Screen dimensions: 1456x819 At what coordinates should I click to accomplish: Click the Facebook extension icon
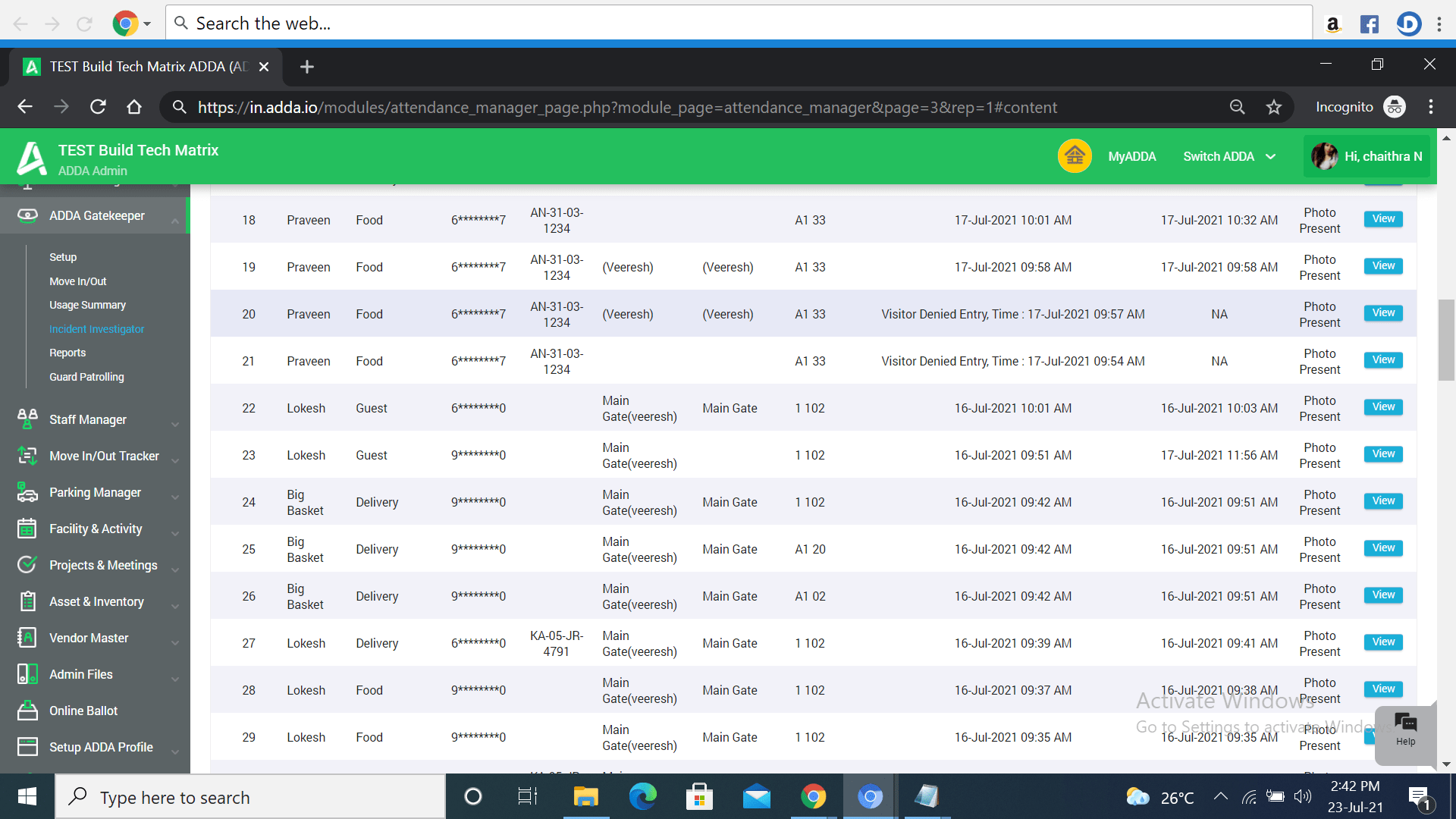(x=1369, y=24)
